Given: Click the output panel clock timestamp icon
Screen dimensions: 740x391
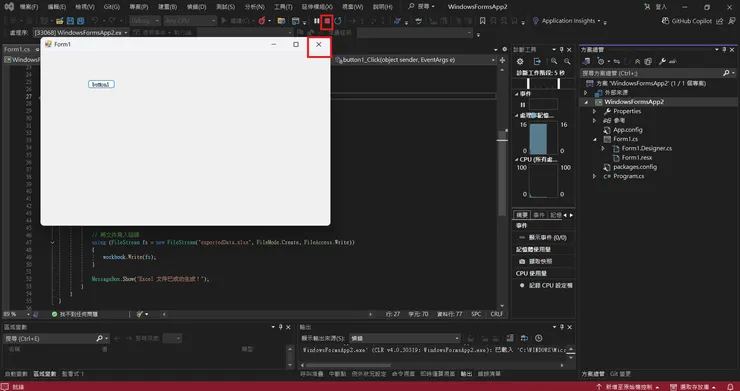Looking at the screenshot, I should click(538, 338).
